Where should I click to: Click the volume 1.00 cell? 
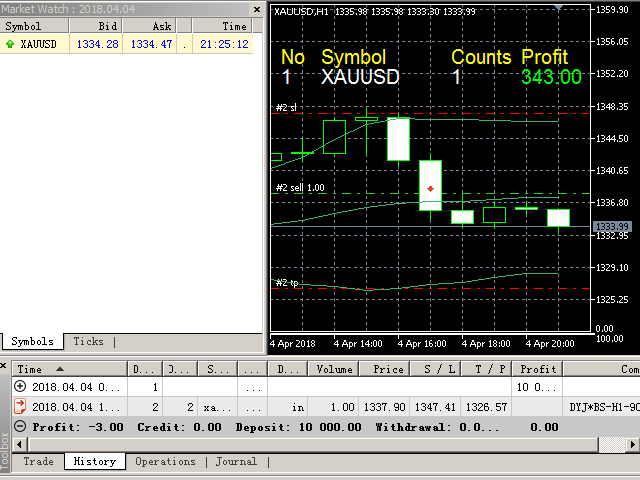coord(334,407)
